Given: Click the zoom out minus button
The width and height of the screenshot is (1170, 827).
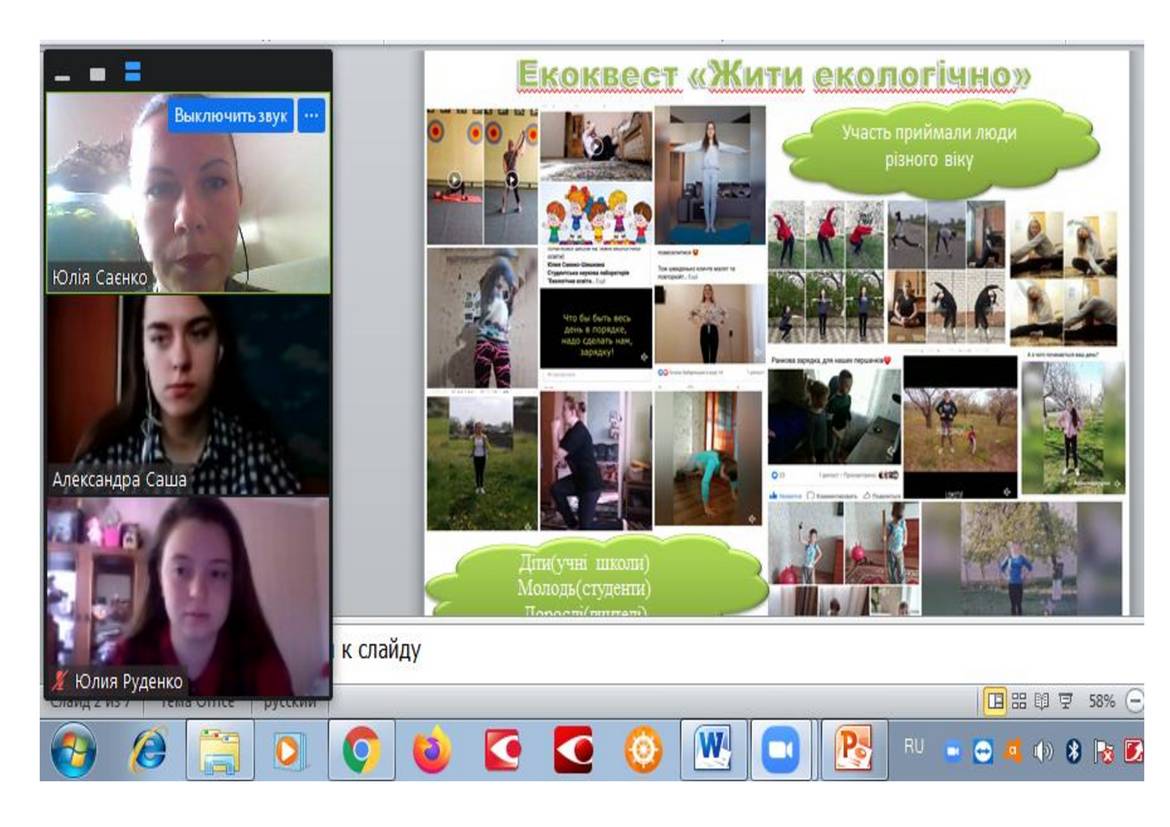Looking at the screenshot, I should (1135, 701).
